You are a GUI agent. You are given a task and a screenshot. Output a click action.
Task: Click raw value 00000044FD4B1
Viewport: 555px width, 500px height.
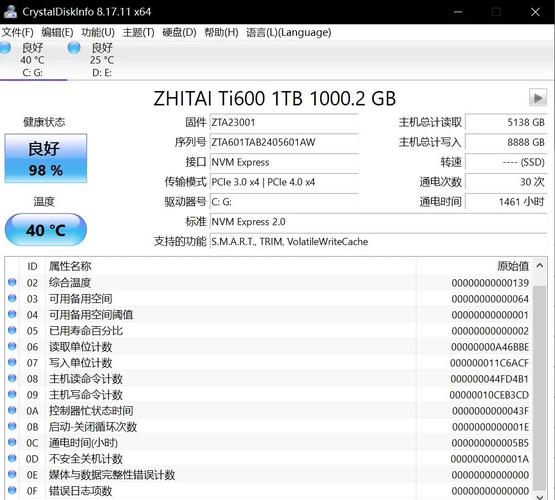[x=490, y=379]
